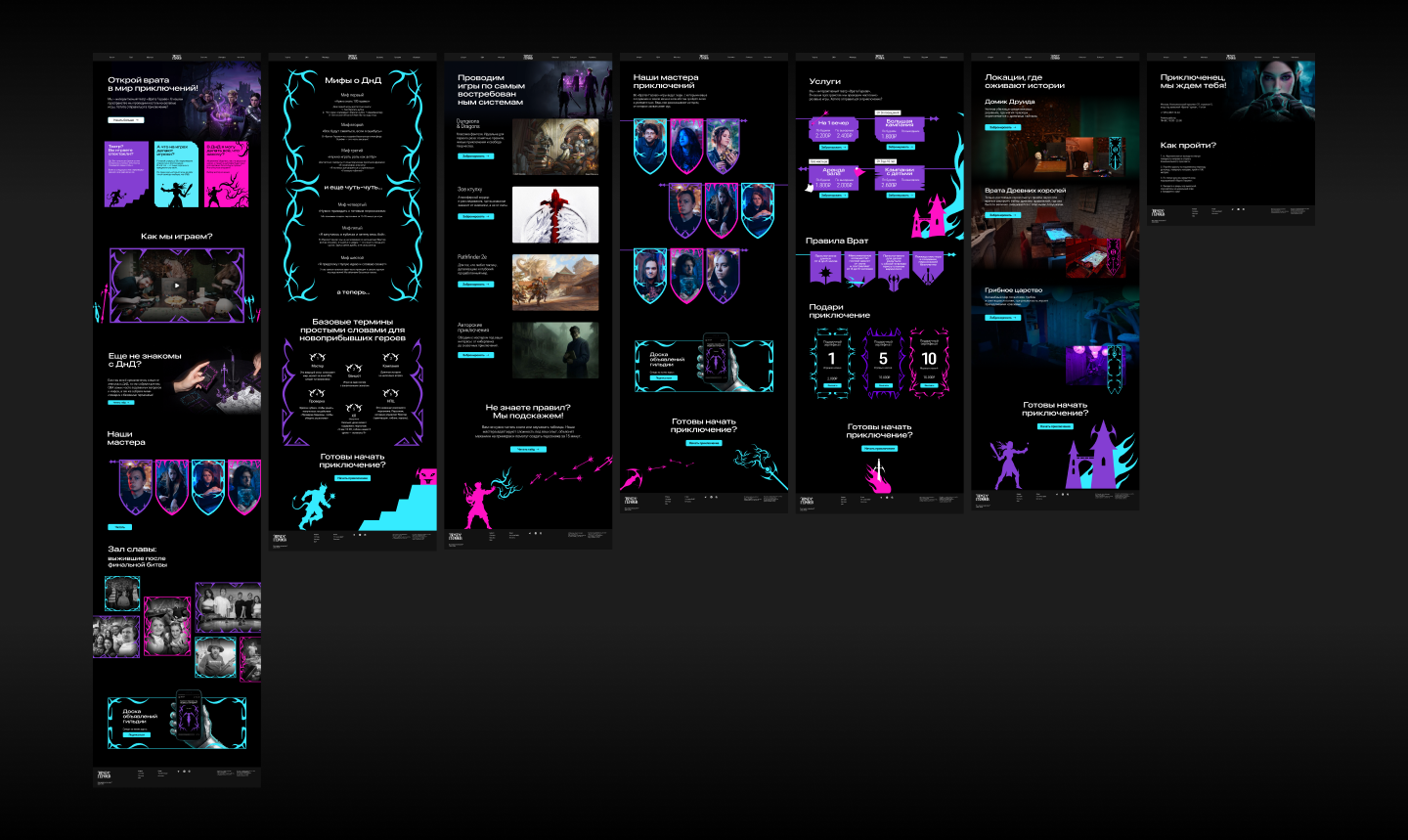The width and height of the screenshot is (1408, 840).
Task: Book the 'Кампании с детьми' service
Action: point(899,195)
